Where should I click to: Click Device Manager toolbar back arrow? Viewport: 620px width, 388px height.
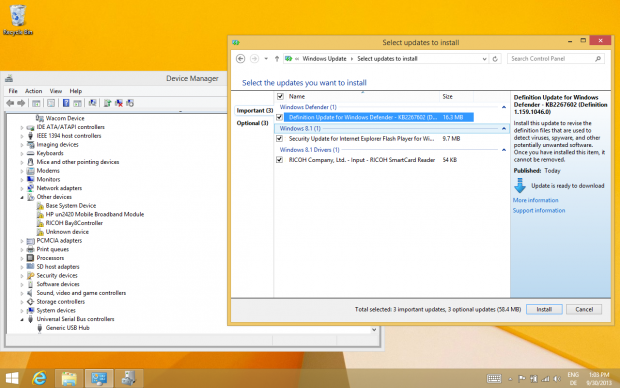coord(10,103)
